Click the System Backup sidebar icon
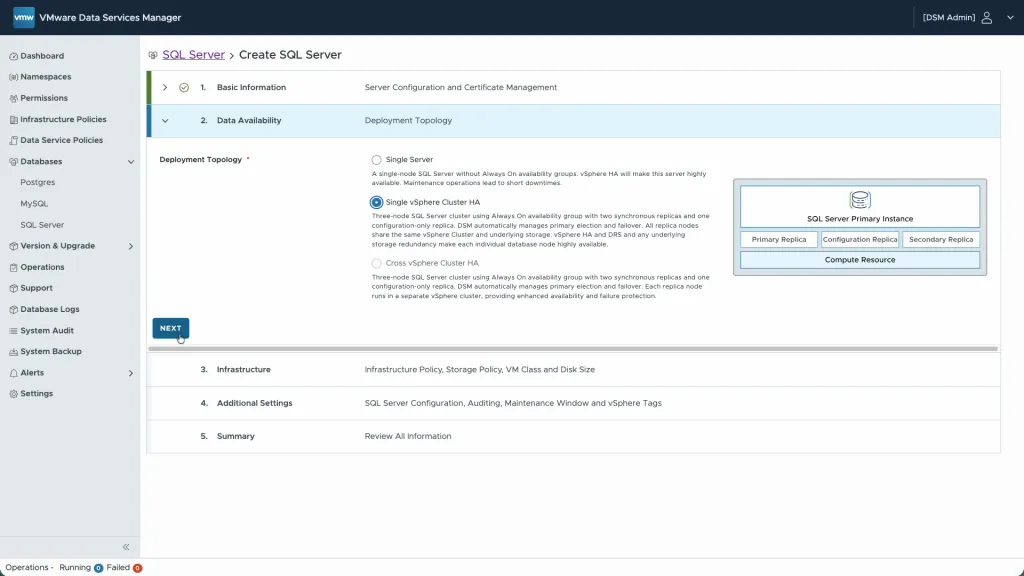The height and width of the screenshot is (576, 1024). point(13,352)
